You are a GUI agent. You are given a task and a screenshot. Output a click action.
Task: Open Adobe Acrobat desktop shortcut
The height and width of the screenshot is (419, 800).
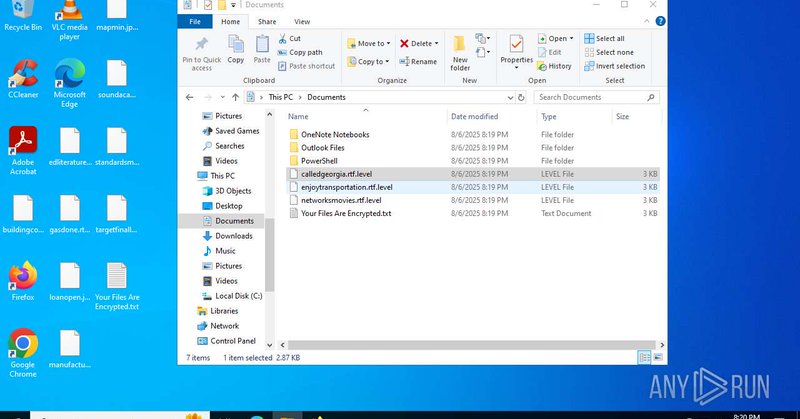[23, 151]
